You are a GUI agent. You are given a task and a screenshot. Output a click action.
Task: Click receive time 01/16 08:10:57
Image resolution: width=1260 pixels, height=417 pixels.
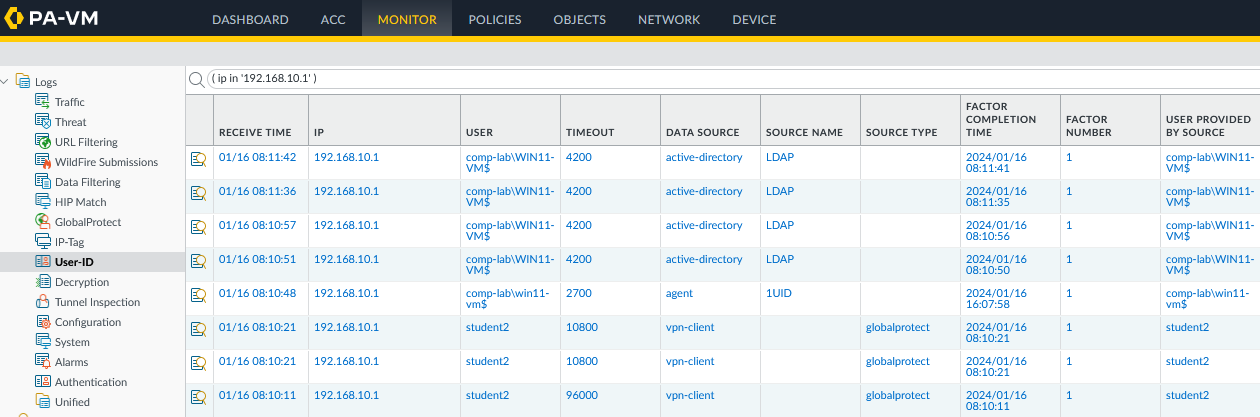click(x=258, y=225)
